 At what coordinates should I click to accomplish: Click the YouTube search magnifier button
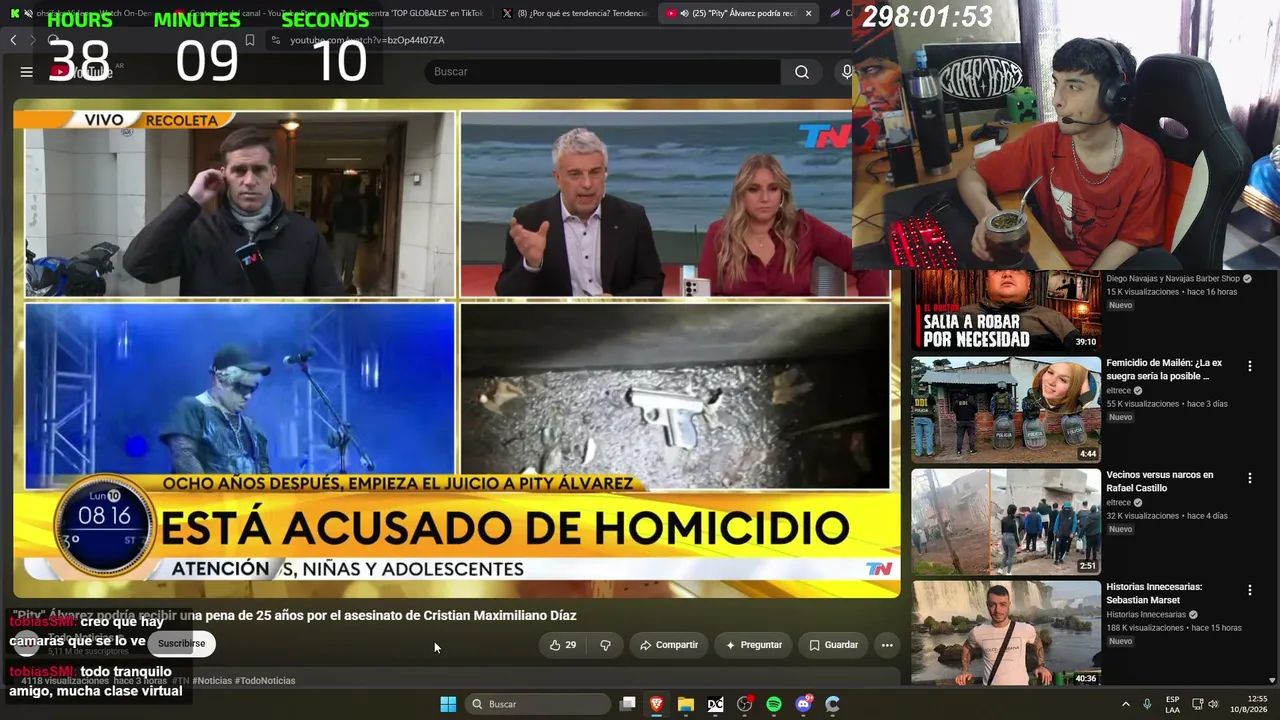pyautogui.click(x=802, y=72)
